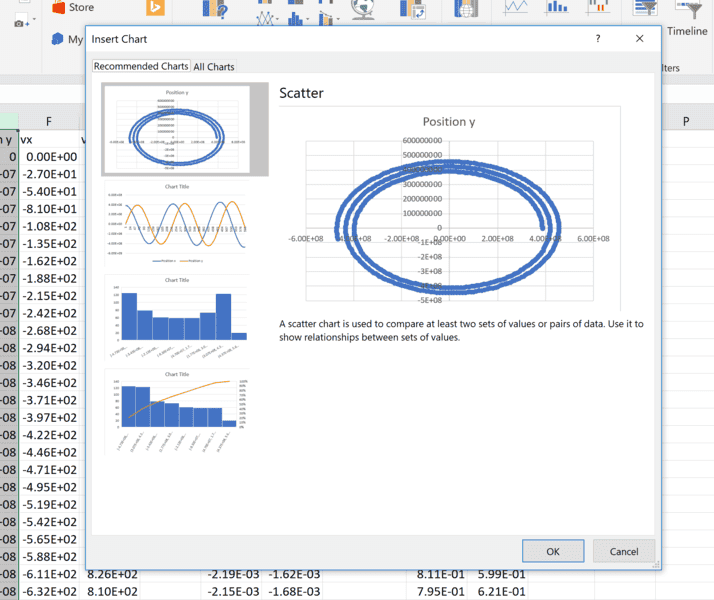Viewport: 714px width, 600px height.
Task: Select cell with 8.26E+02
Action: pos(112,575)
